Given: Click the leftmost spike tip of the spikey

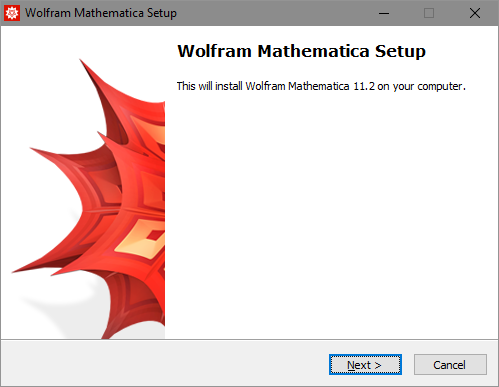Looking at the screenshot, I should click(13, 272).
